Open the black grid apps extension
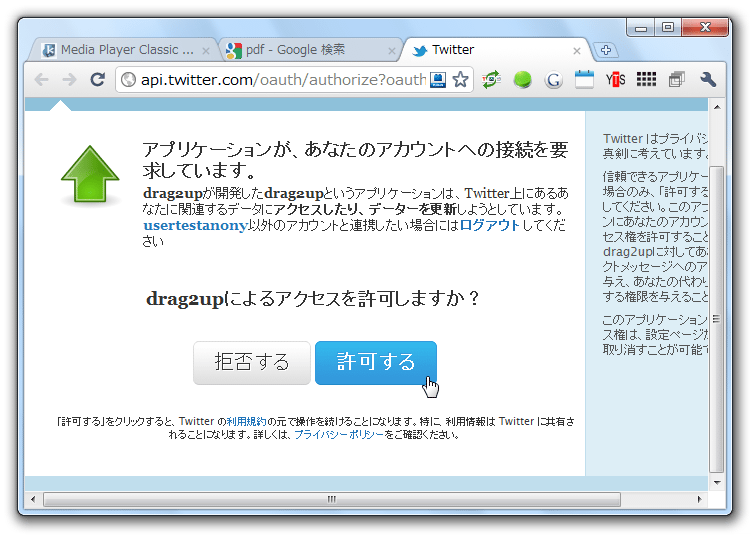Image resolution: width=755 pixels, height=538 pixels. point(646,79)
